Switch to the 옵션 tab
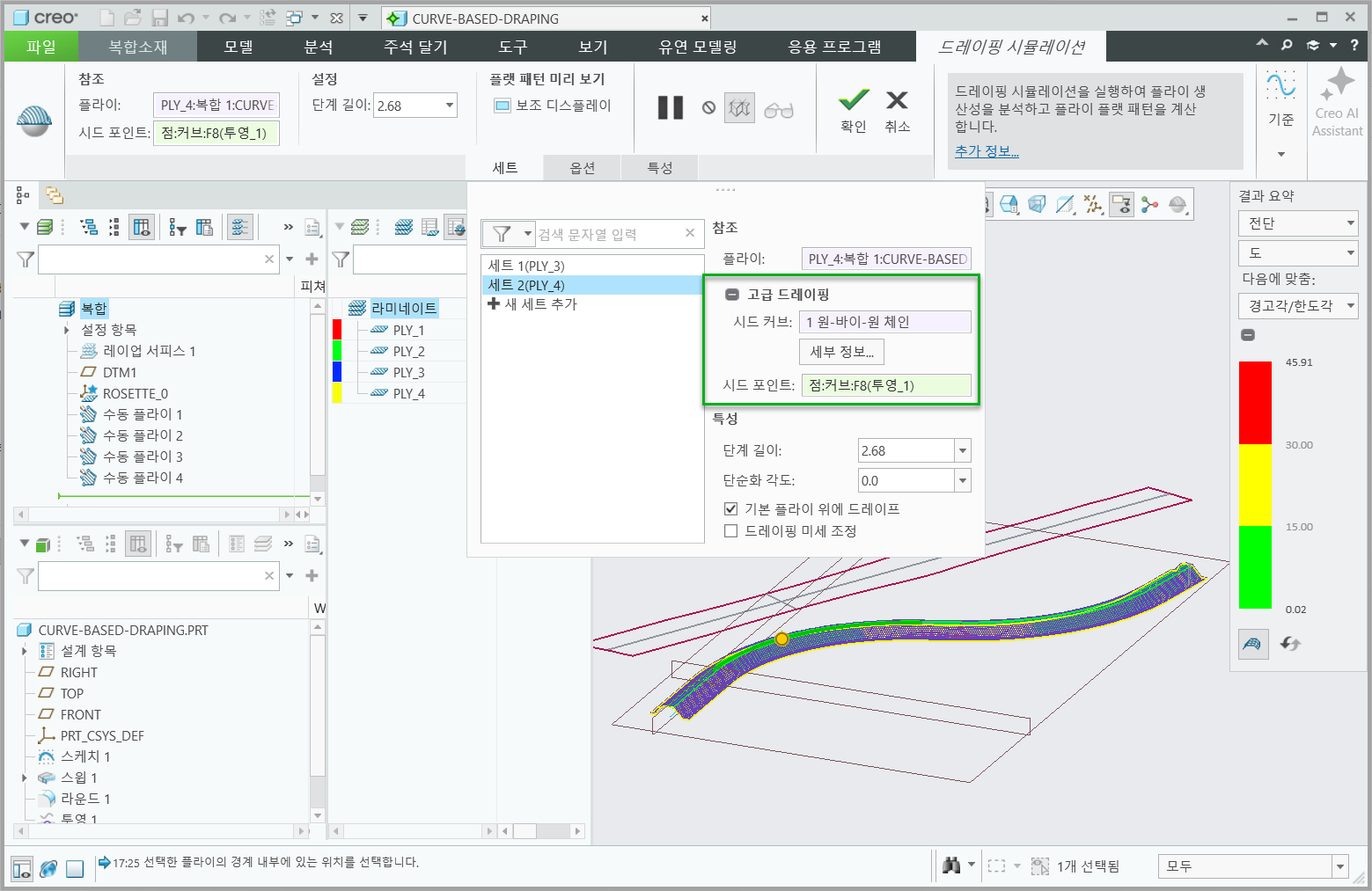This screenshot has width=1372, height=891. pos(582,168)
